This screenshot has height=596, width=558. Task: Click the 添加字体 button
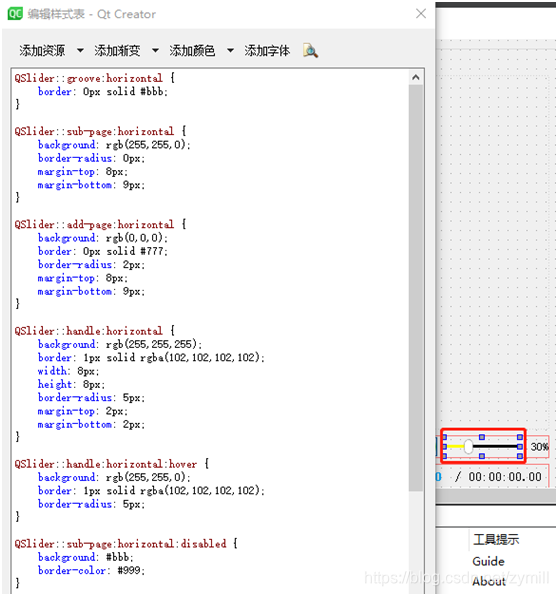pyautogui.click(x=267, y=50)
